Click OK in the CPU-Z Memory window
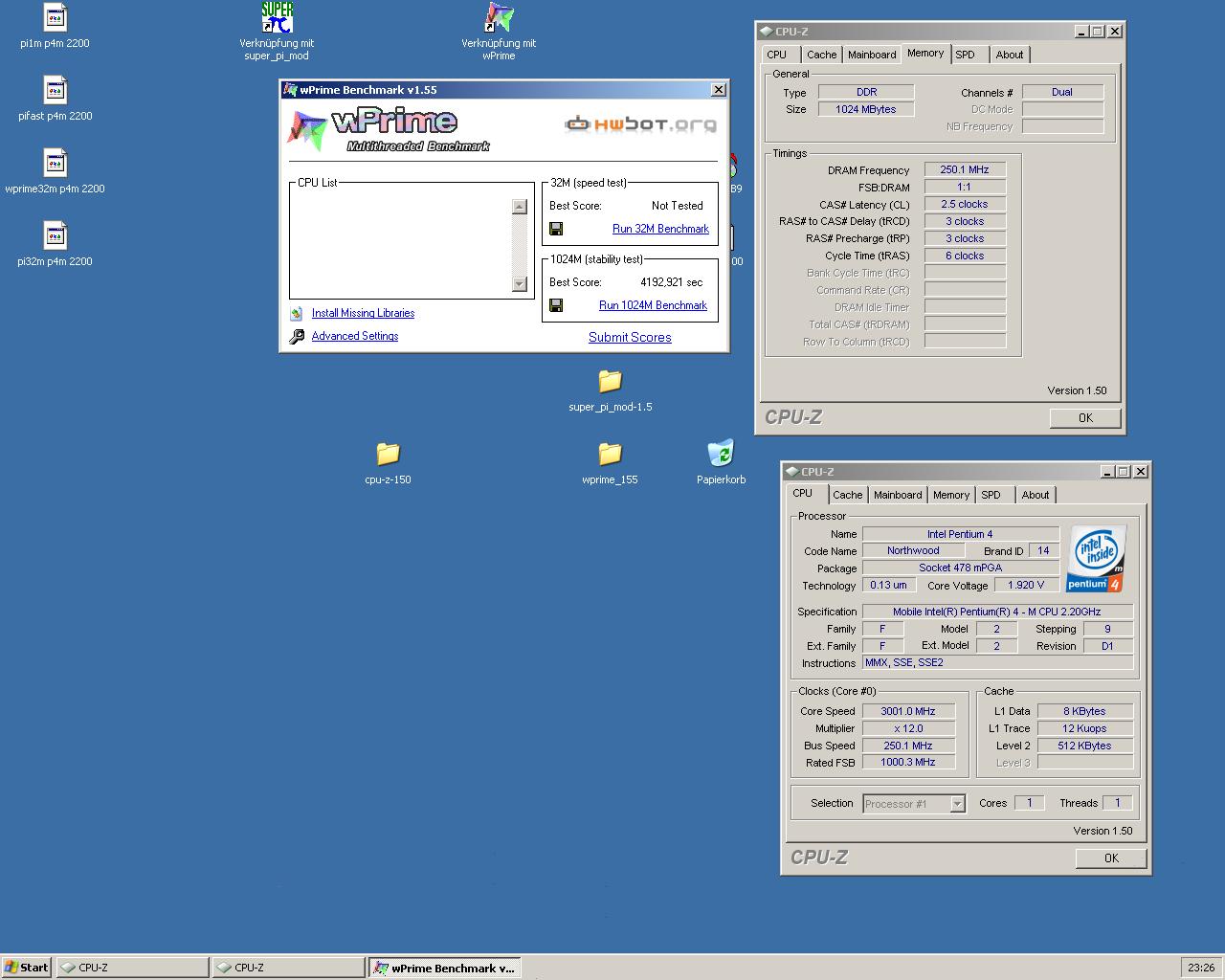The width and height of the screenshot is (1225, 980). click(1085, 418)
